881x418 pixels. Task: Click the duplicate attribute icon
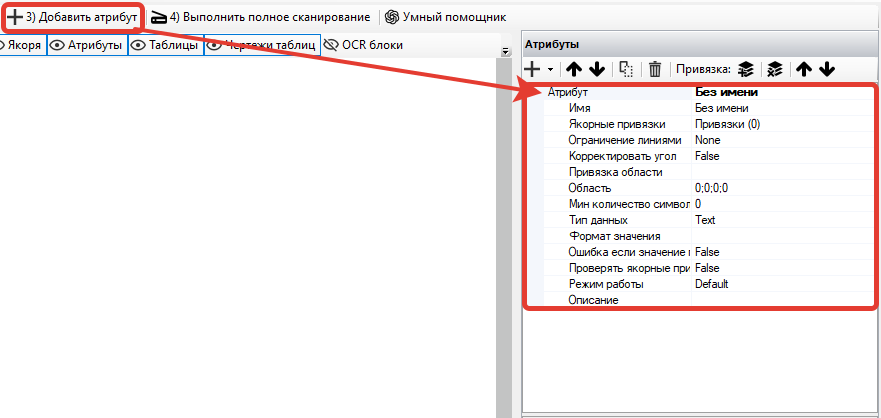click(x=627, y=69)
